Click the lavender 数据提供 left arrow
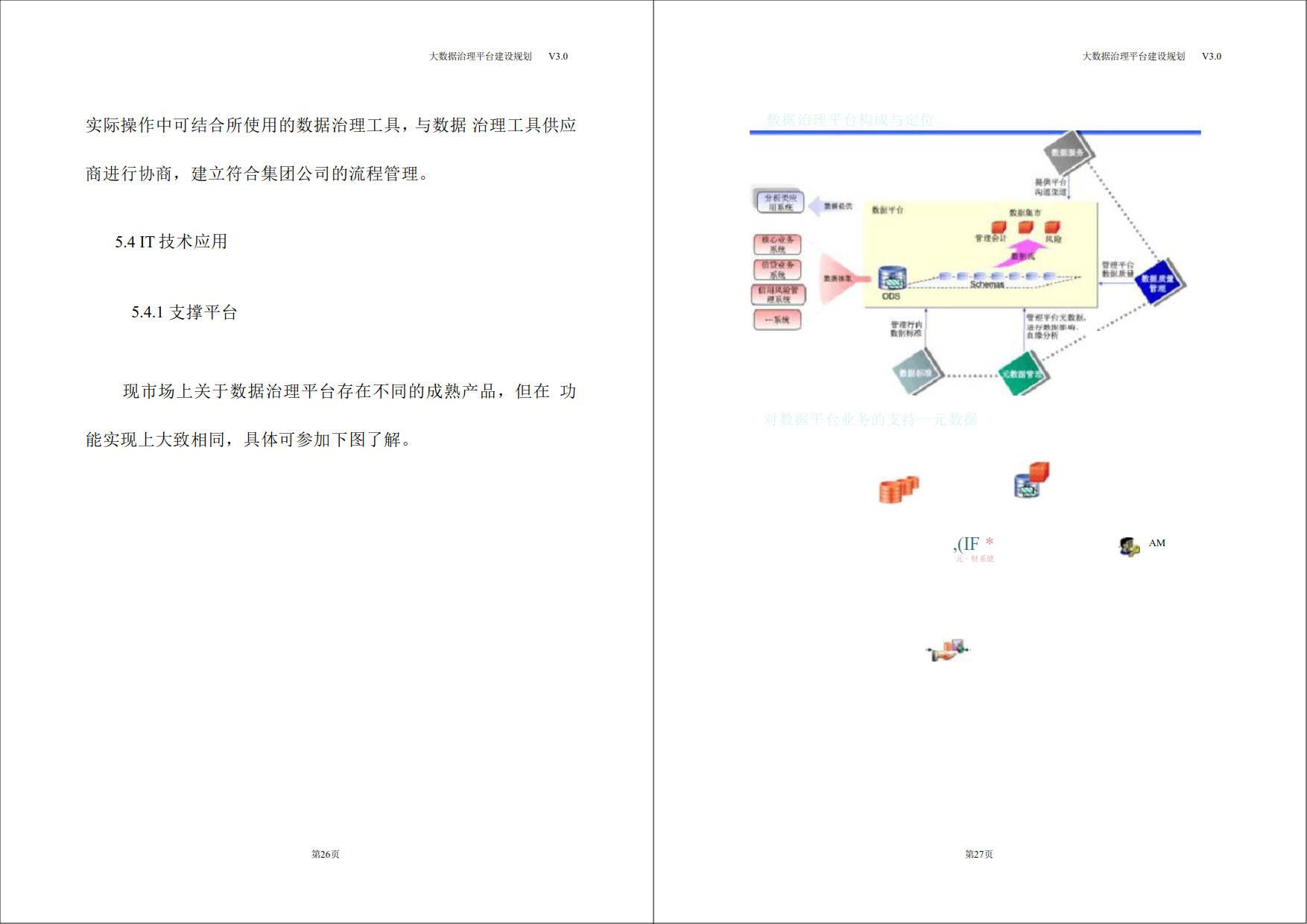 (830, 206)
